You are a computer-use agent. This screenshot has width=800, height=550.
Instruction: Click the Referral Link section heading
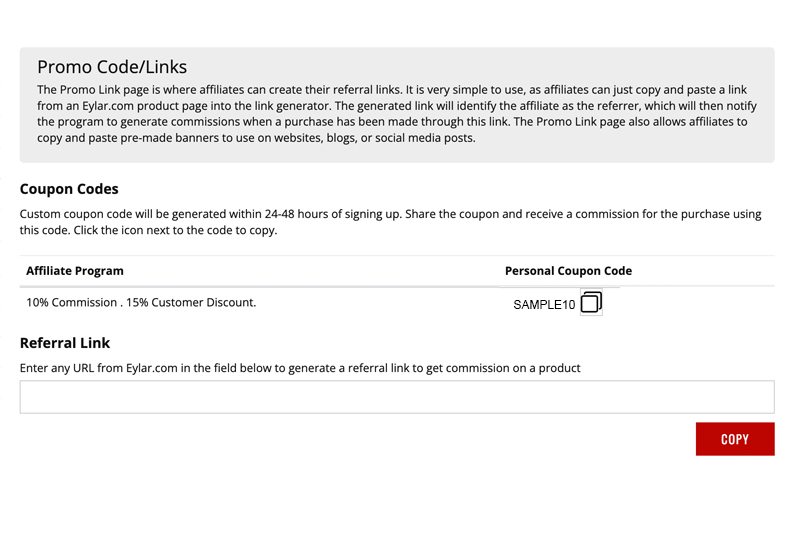[x=65, y=343]
